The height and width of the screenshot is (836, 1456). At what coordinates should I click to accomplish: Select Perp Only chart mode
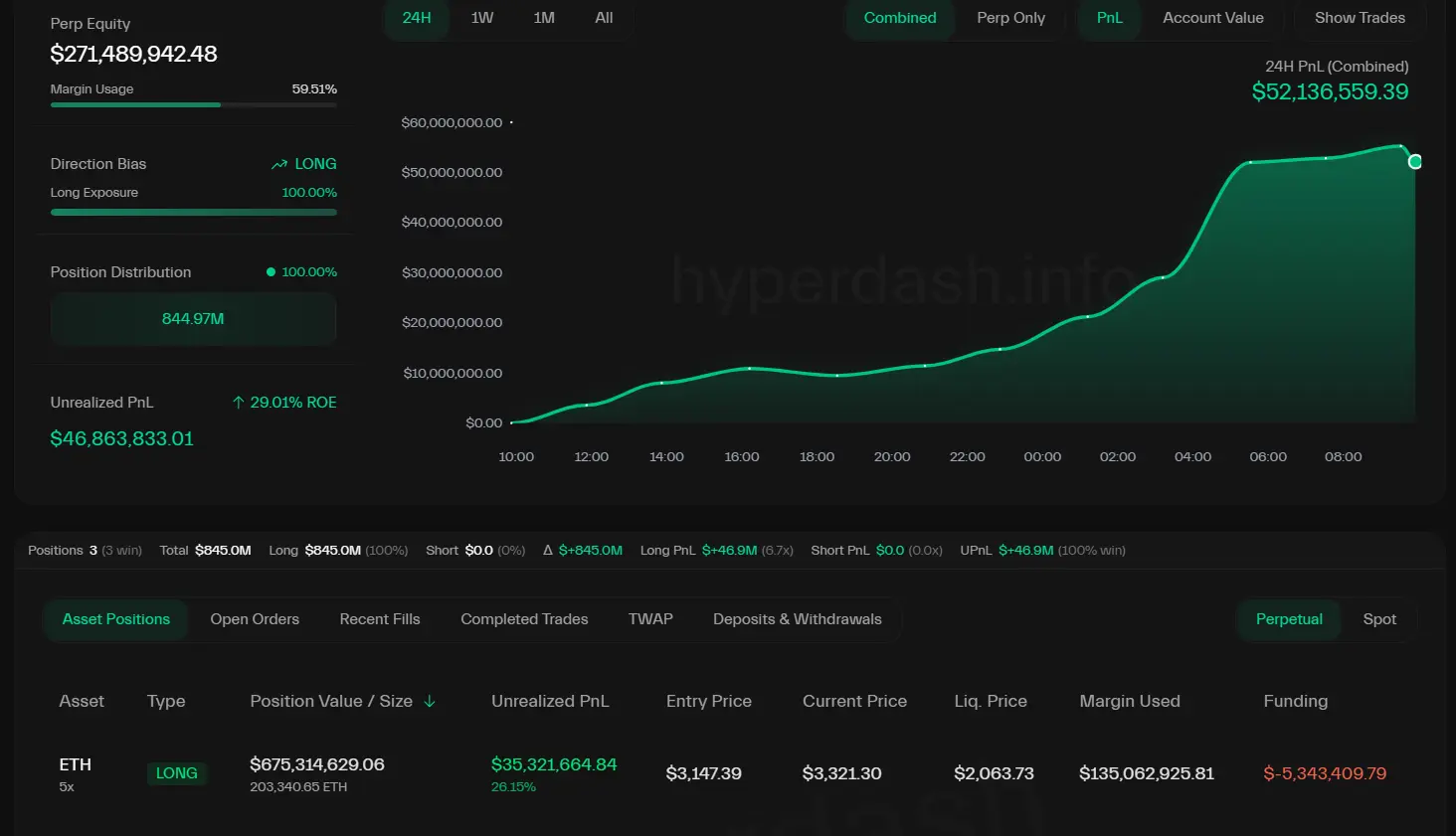click(x=1010, y=18)
